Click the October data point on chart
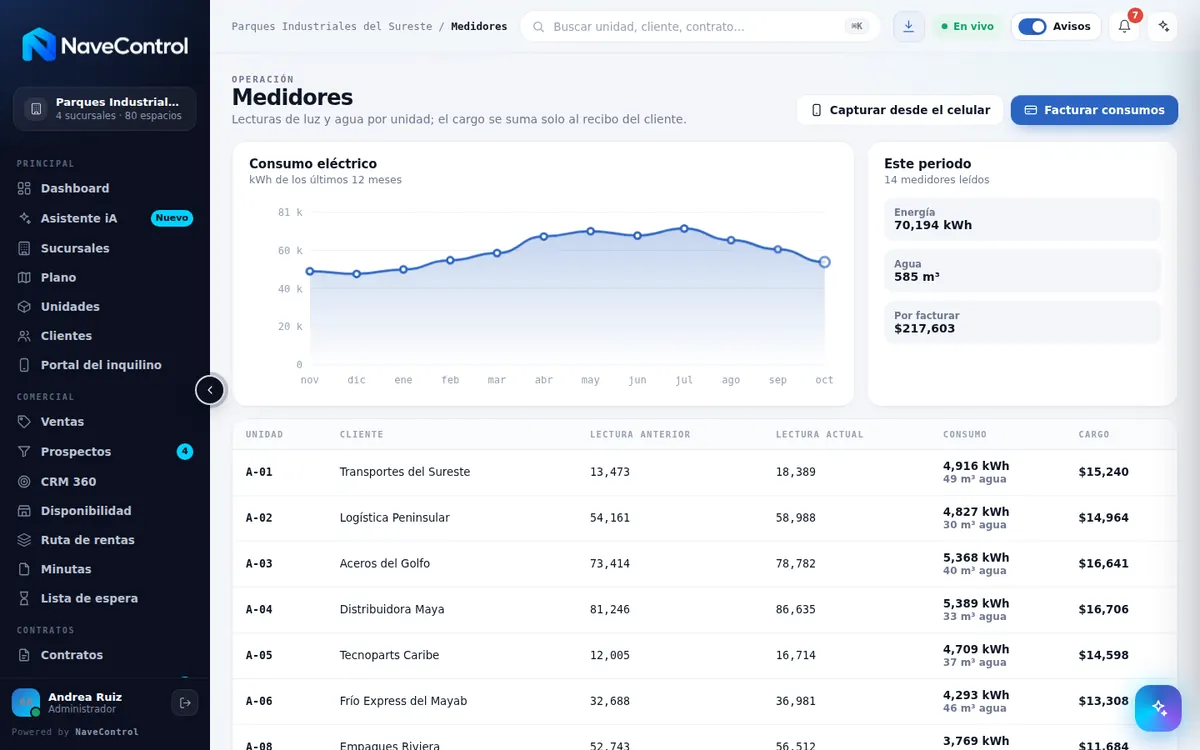The width and height of the screenshot is (1200, 750). click(x=824, y=262)
